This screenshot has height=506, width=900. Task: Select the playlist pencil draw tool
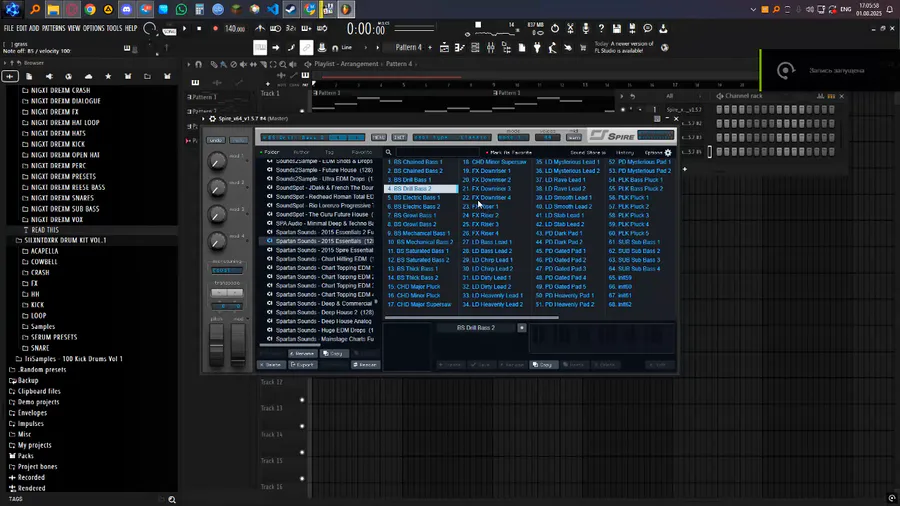pyautogui.click(x=214, y=64)
